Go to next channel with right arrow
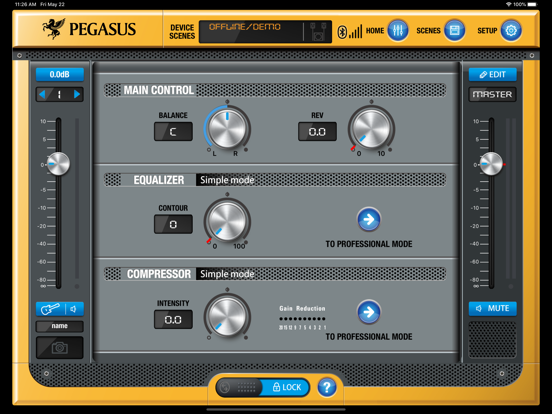This screenshot has height=414, width=552. coord(77,94)
